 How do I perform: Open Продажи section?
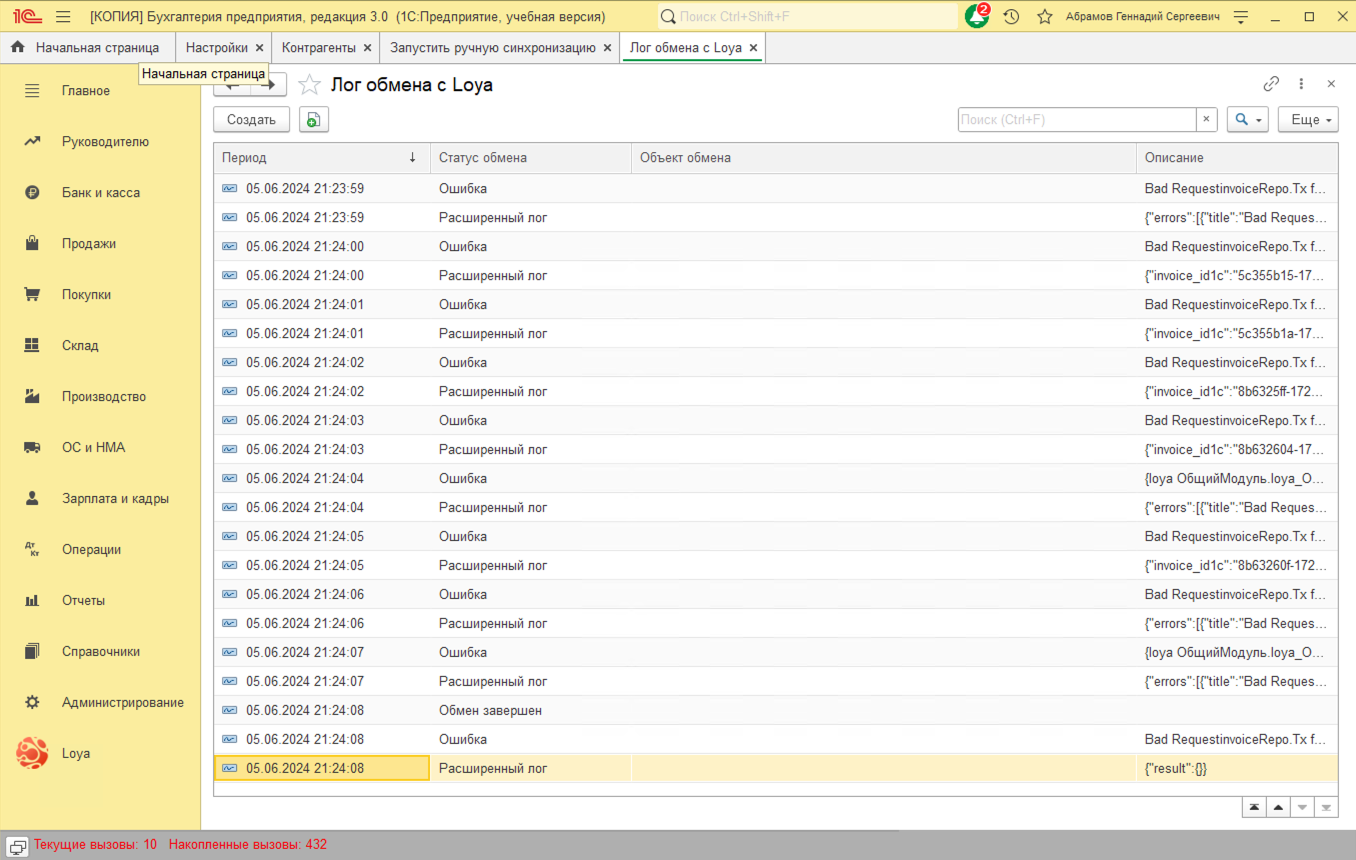100,244
